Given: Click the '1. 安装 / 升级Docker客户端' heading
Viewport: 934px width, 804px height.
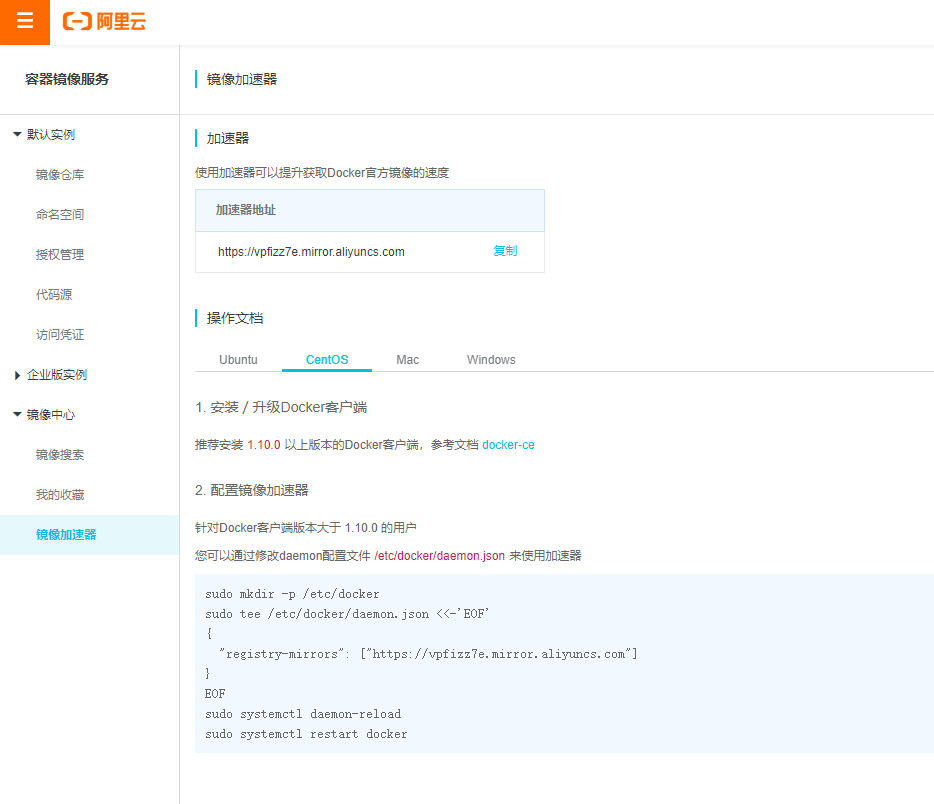Looking at the screenshot, I should [281, 407].
